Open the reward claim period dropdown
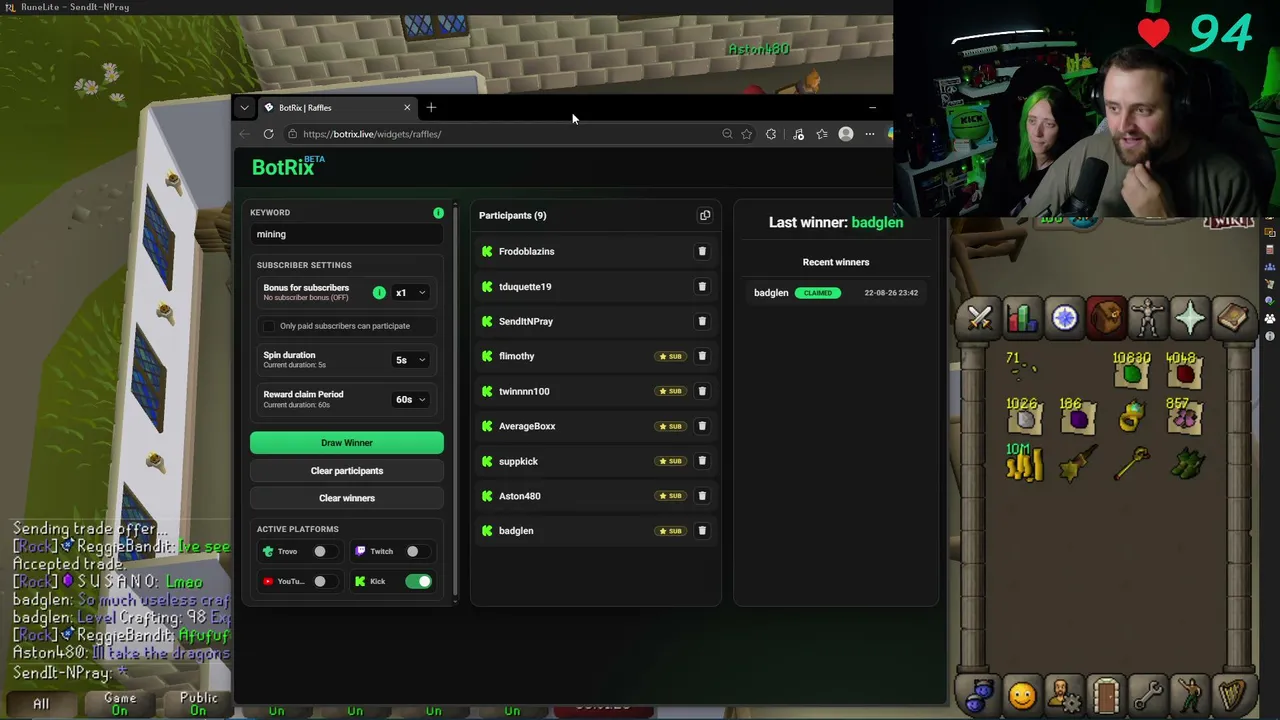This screenshot has height=720, width=1280. (x=410, y=399)
